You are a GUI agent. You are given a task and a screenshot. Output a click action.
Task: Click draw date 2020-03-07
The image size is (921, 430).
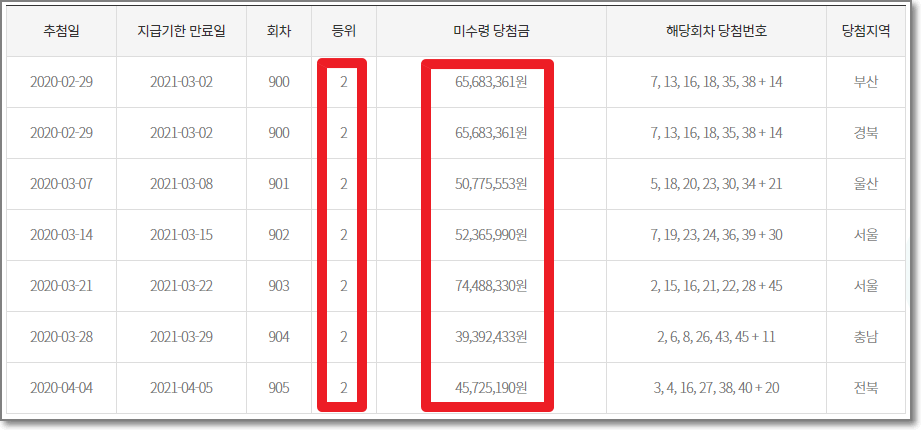coord(61,184)
